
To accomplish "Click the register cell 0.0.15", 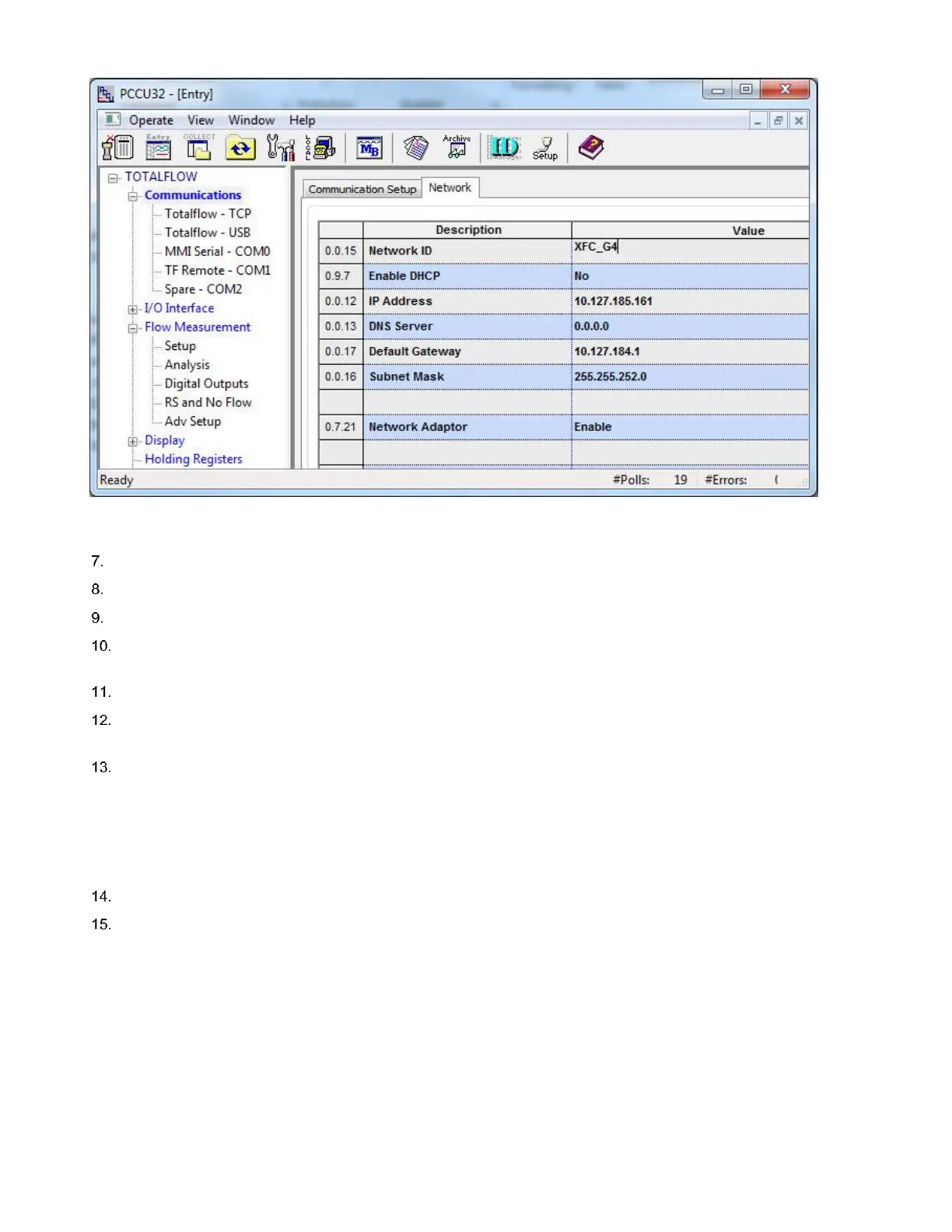I will click(x=341, y=250).
